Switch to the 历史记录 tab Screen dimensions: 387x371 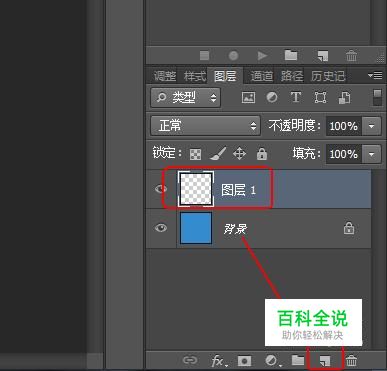(328, 76)
